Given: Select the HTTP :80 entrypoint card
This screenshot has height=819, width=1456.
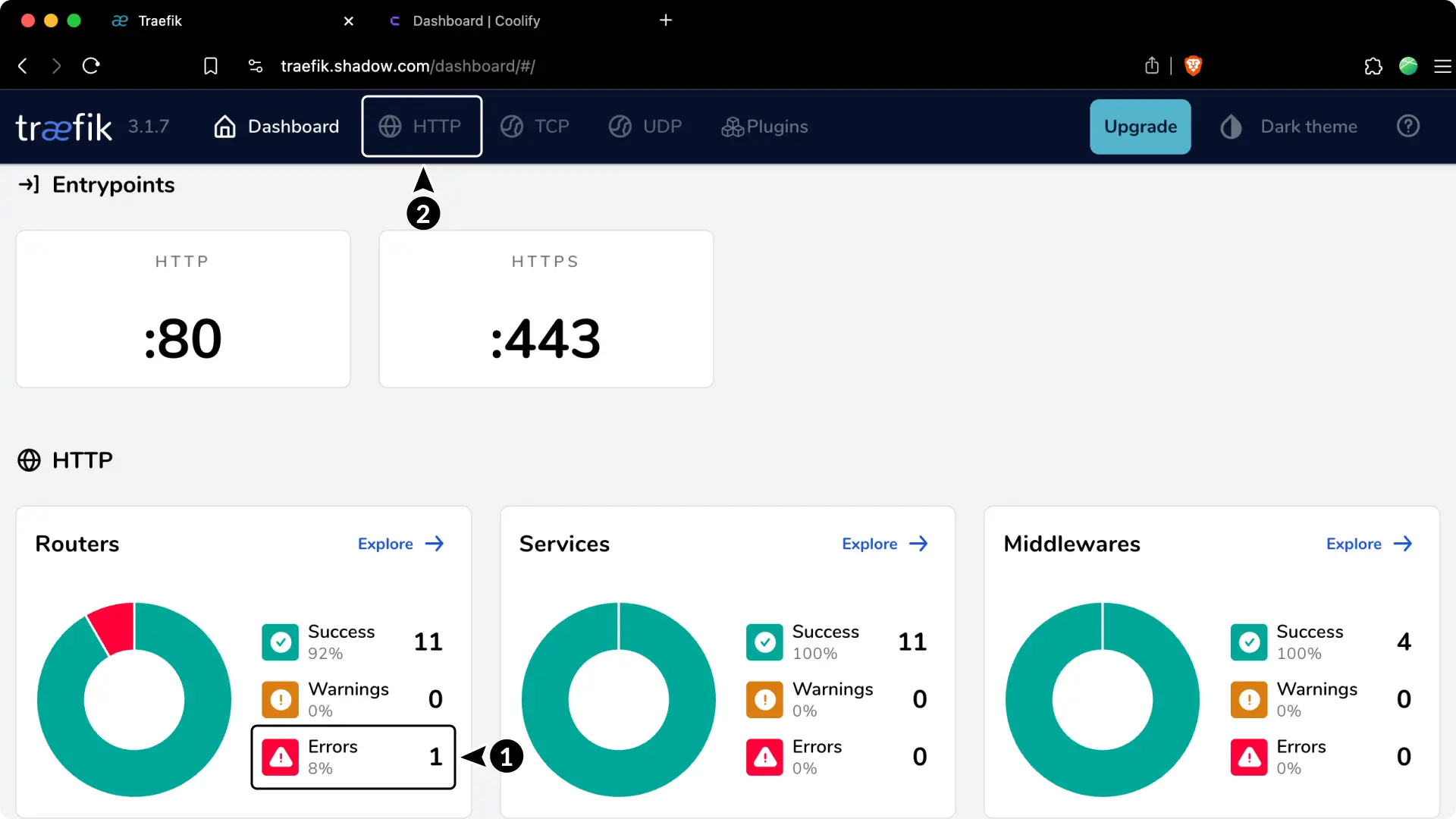Looking at the screenshot, I should tap(183, 309).
